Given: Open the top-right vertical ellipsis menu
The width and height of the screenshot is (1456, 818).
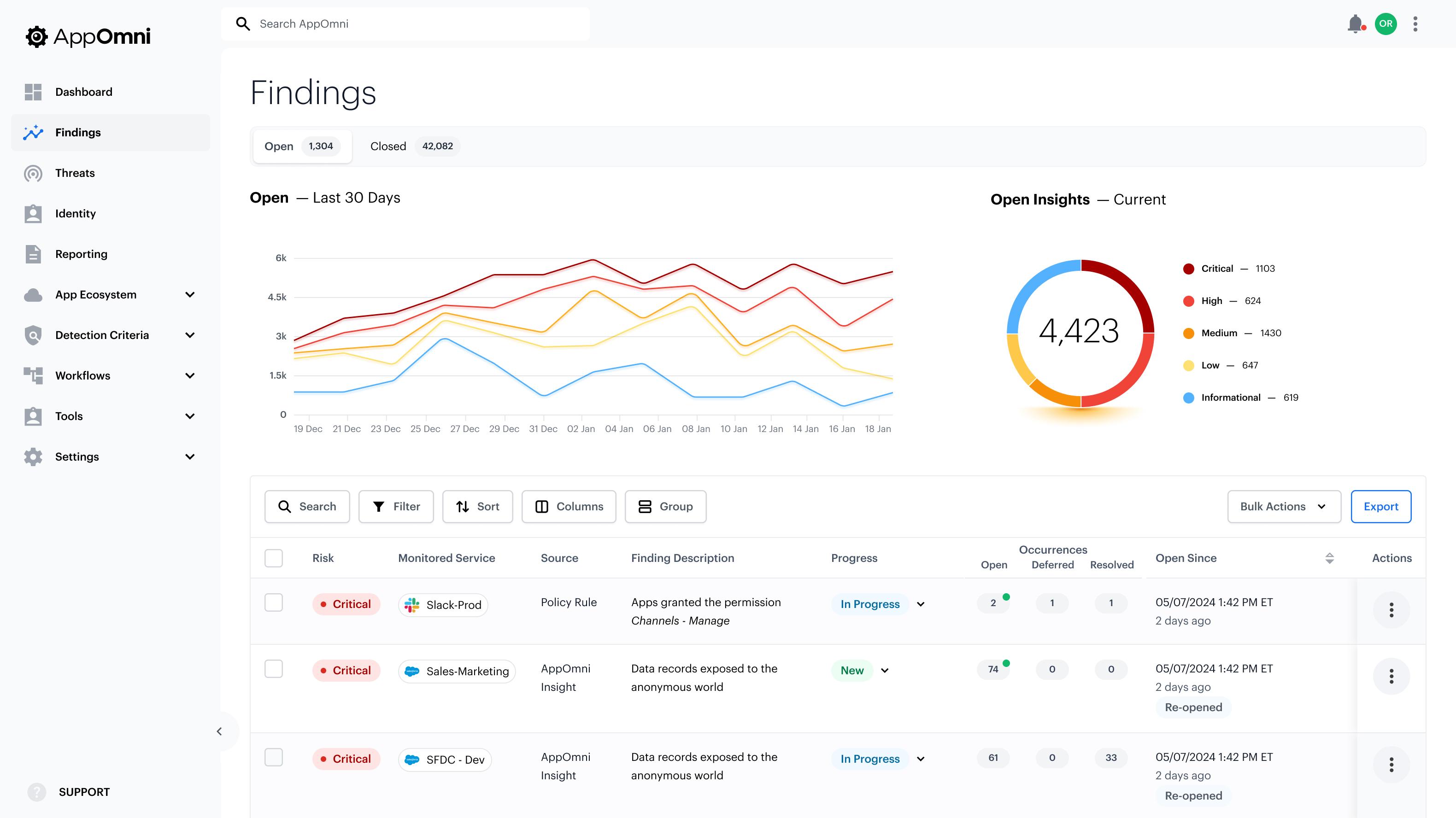Looking at the screenshot, I should pyautogui.click(x=1415, y=24).
